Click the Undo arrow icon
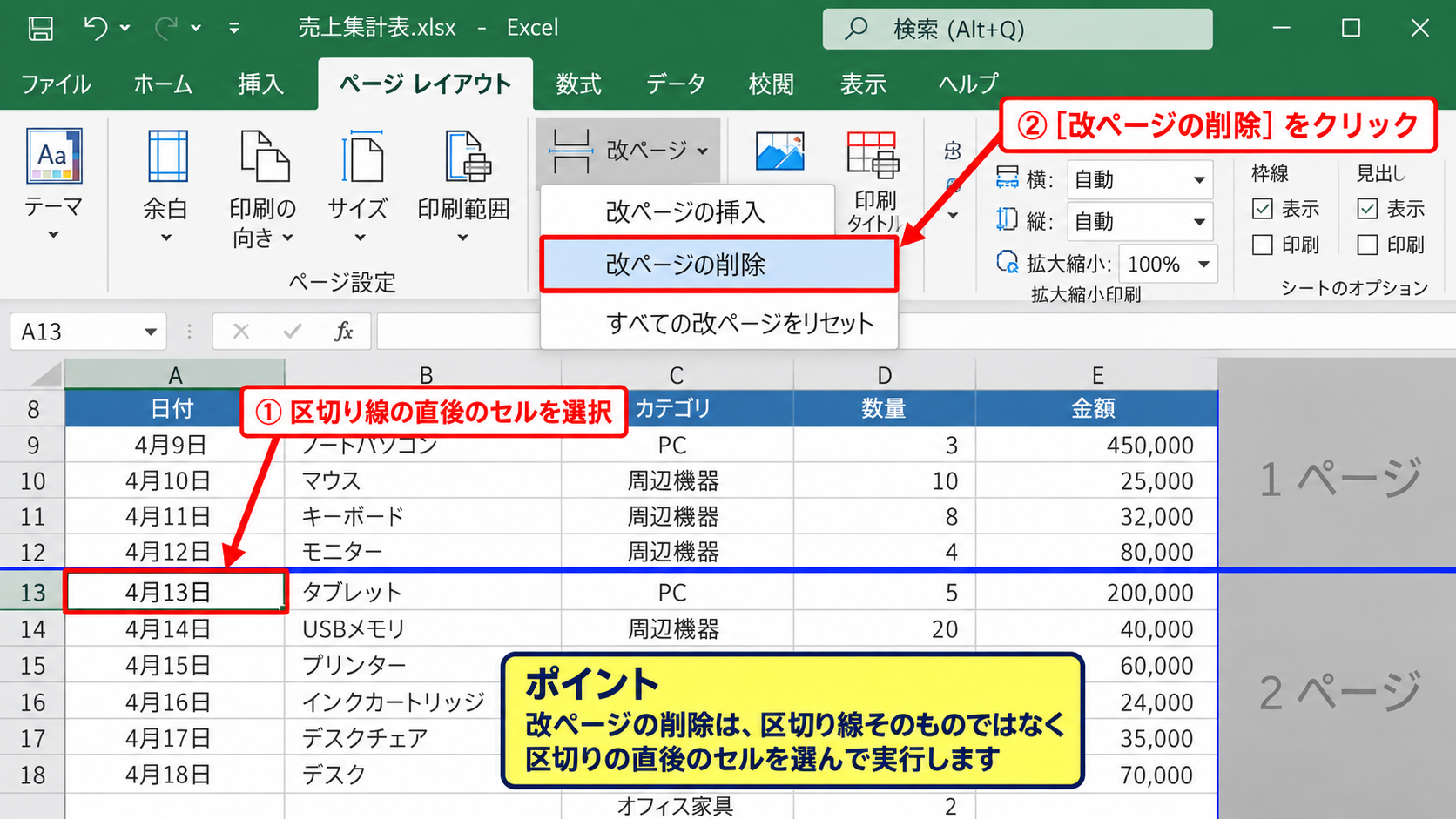This screenshot has width=1456, height=819. (95, 28)
